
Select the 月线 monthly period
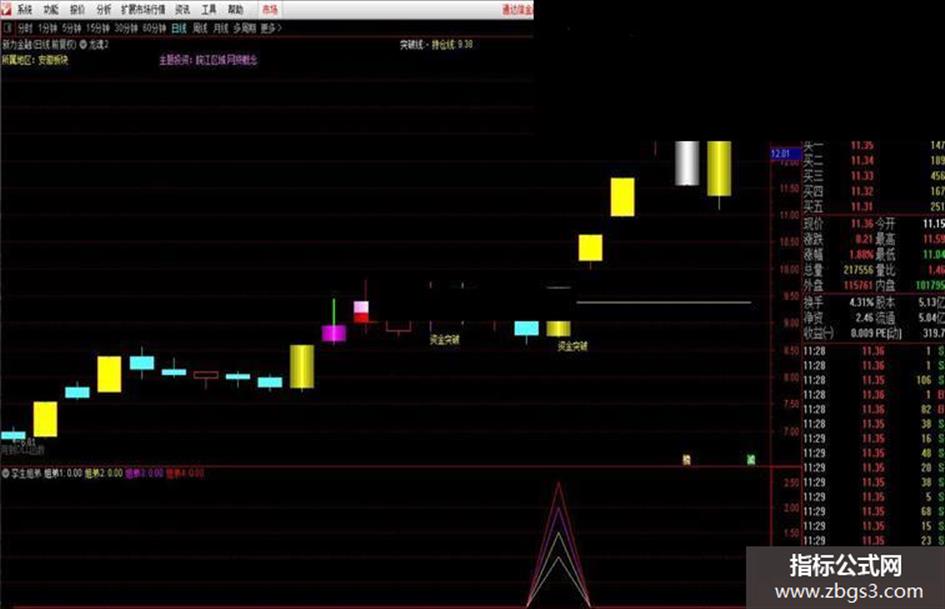click(221, 28)
